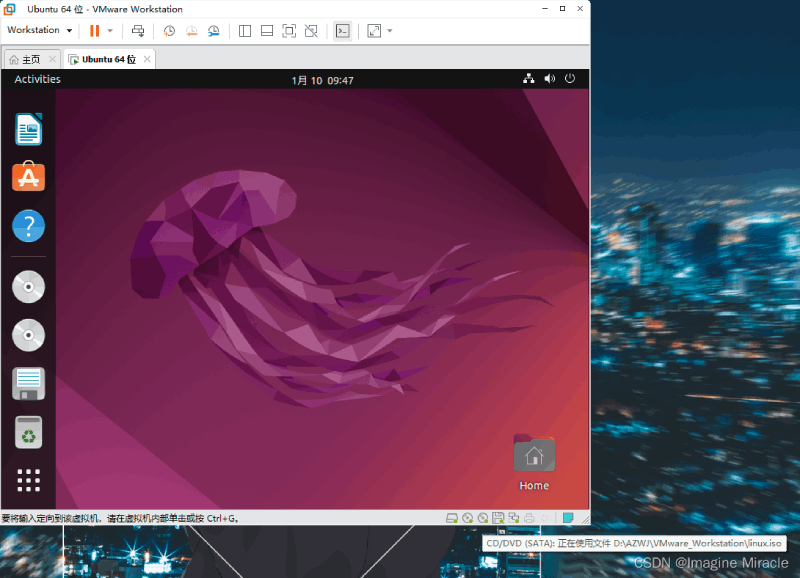Screen dimensions: 800x578
Task: Click the network adapter status bar icon
Action: (514, 518)
